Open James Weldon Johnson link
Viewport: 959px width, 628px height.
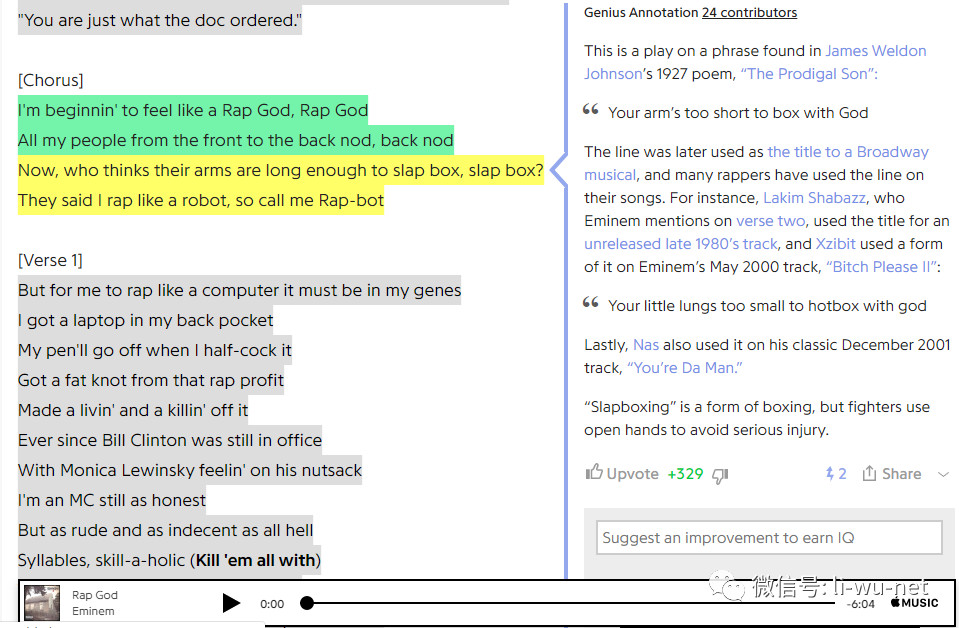click(x=755, y=62)
